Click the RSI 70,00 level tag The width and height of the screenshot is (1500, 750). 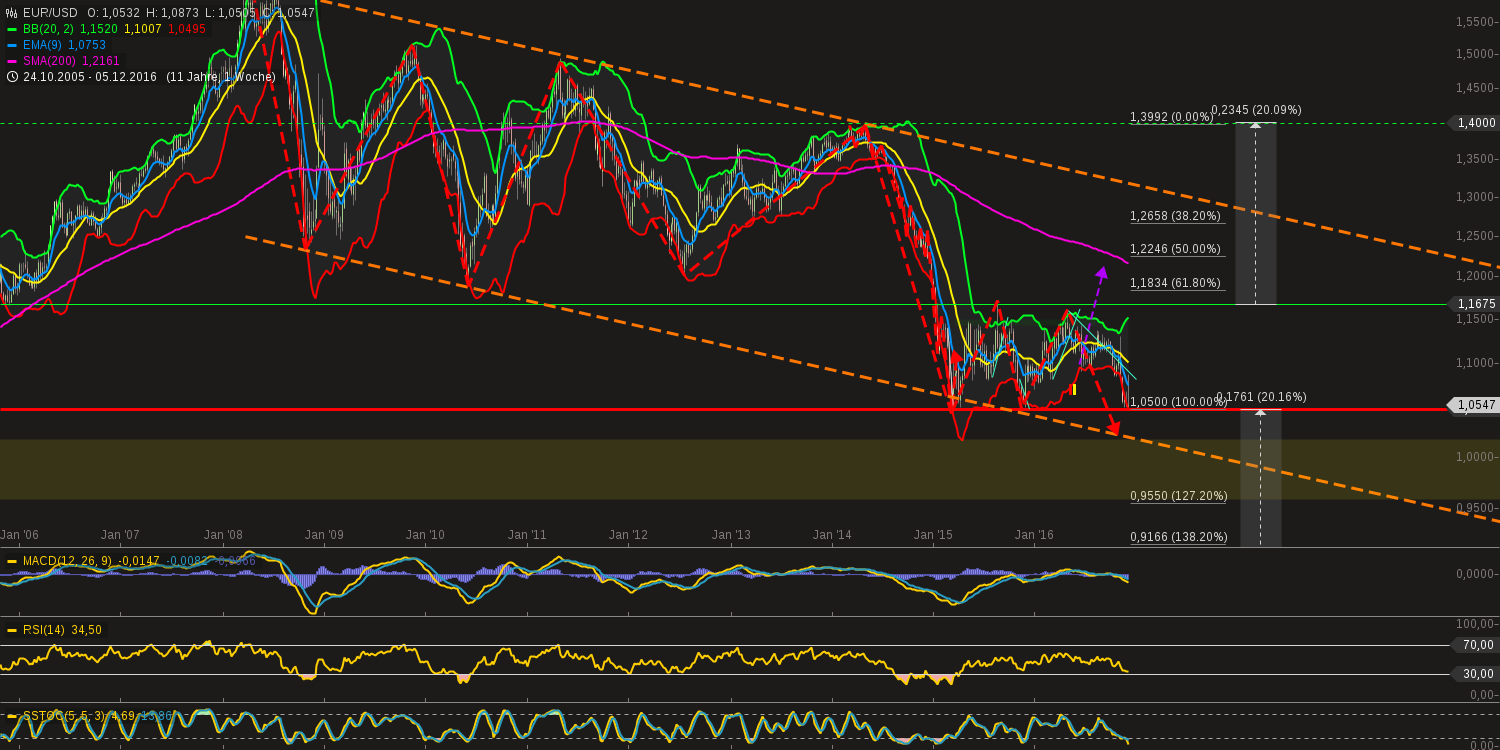(1476, 645)
